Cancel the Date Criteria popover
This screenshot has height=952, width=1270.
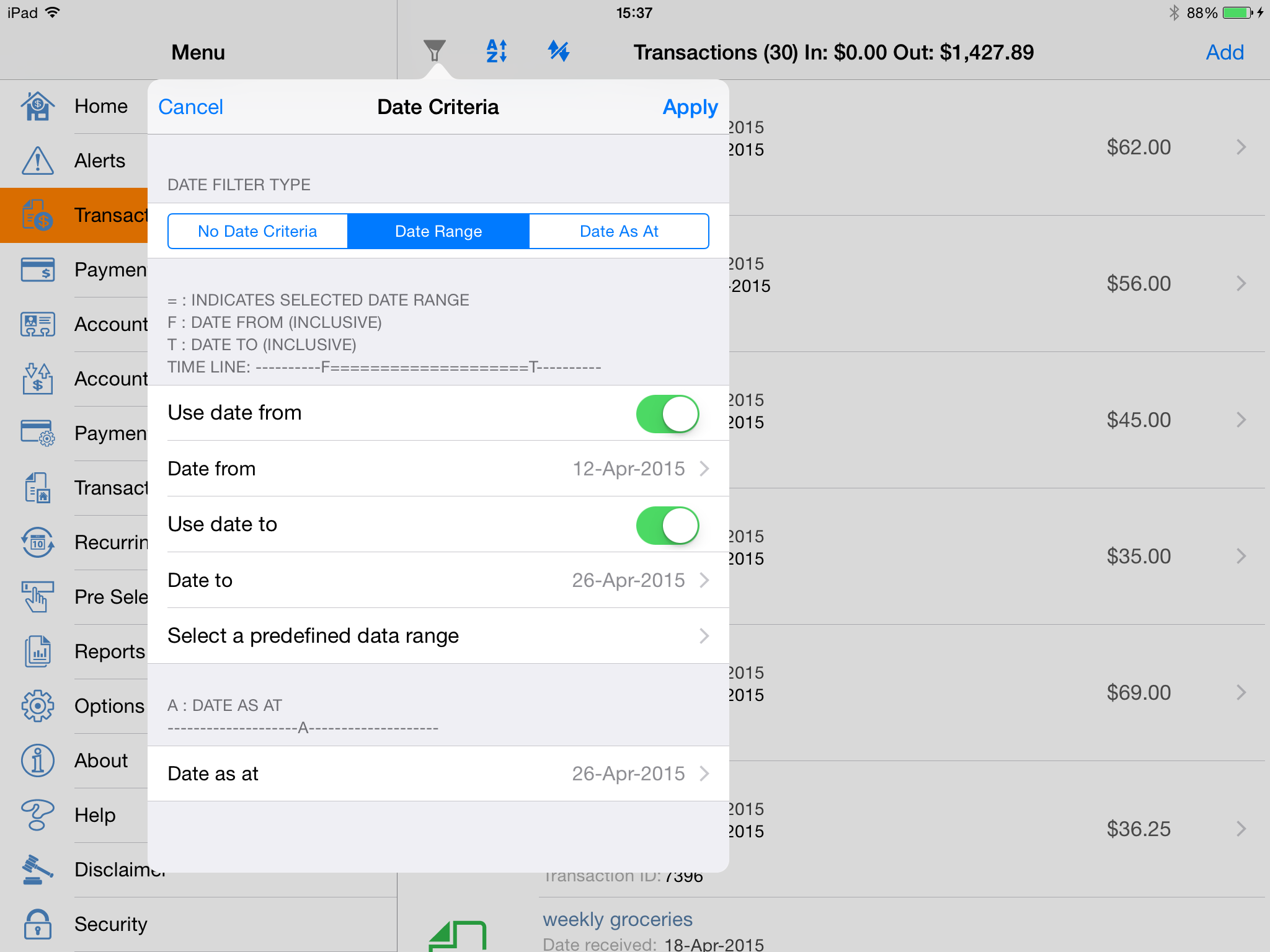click(x=190, y=107)
